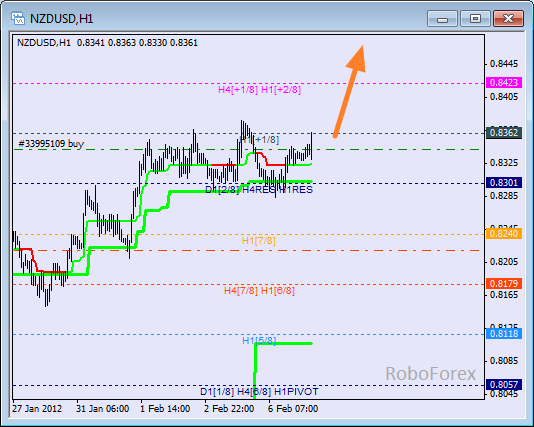Click the 6 Feb 07:00 time axis label
This screenshot has width=534, height=427.
[293, 409]
